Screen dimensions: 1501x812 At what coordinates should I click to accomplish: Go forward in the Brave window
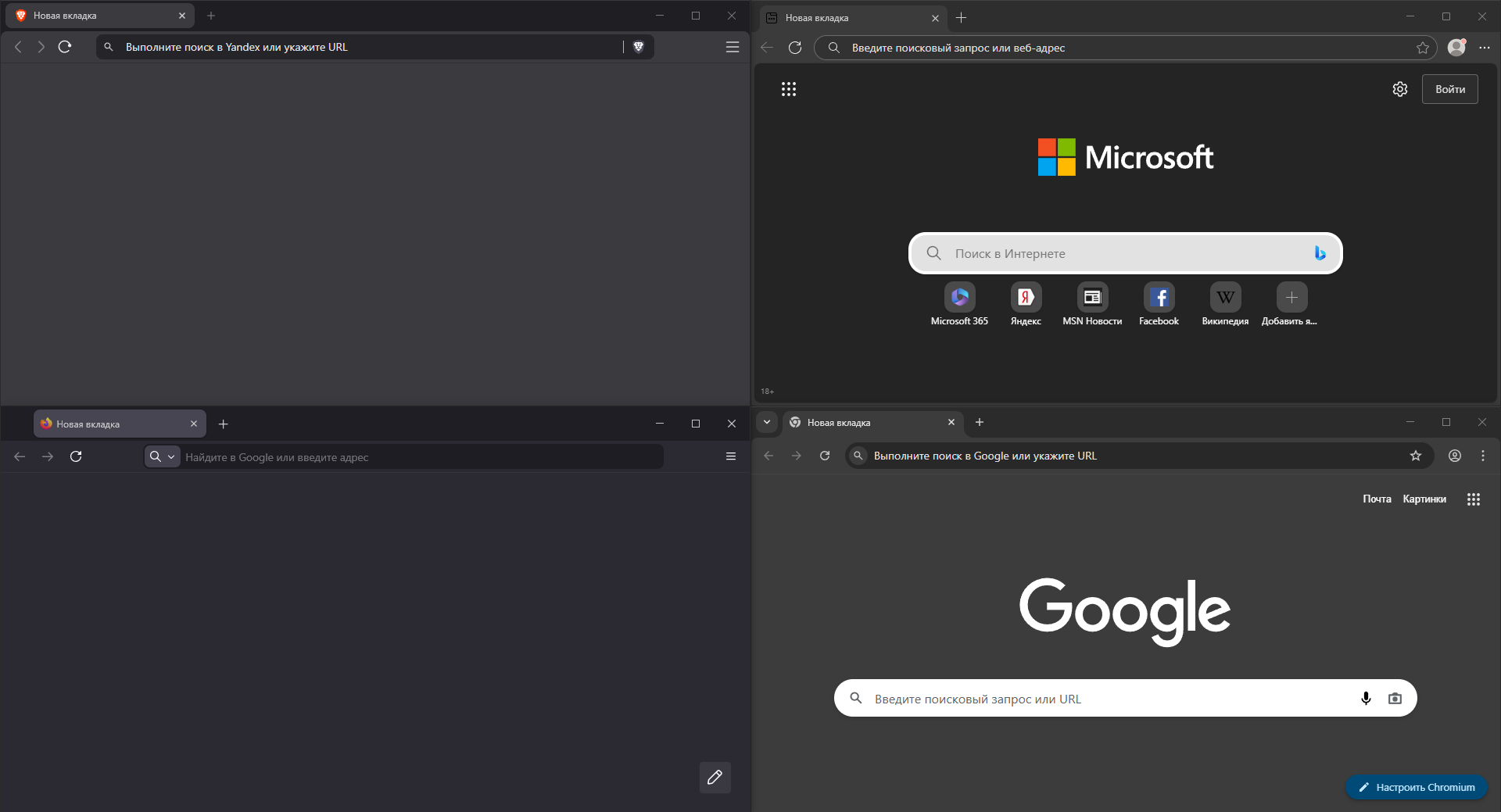point(41,47)
